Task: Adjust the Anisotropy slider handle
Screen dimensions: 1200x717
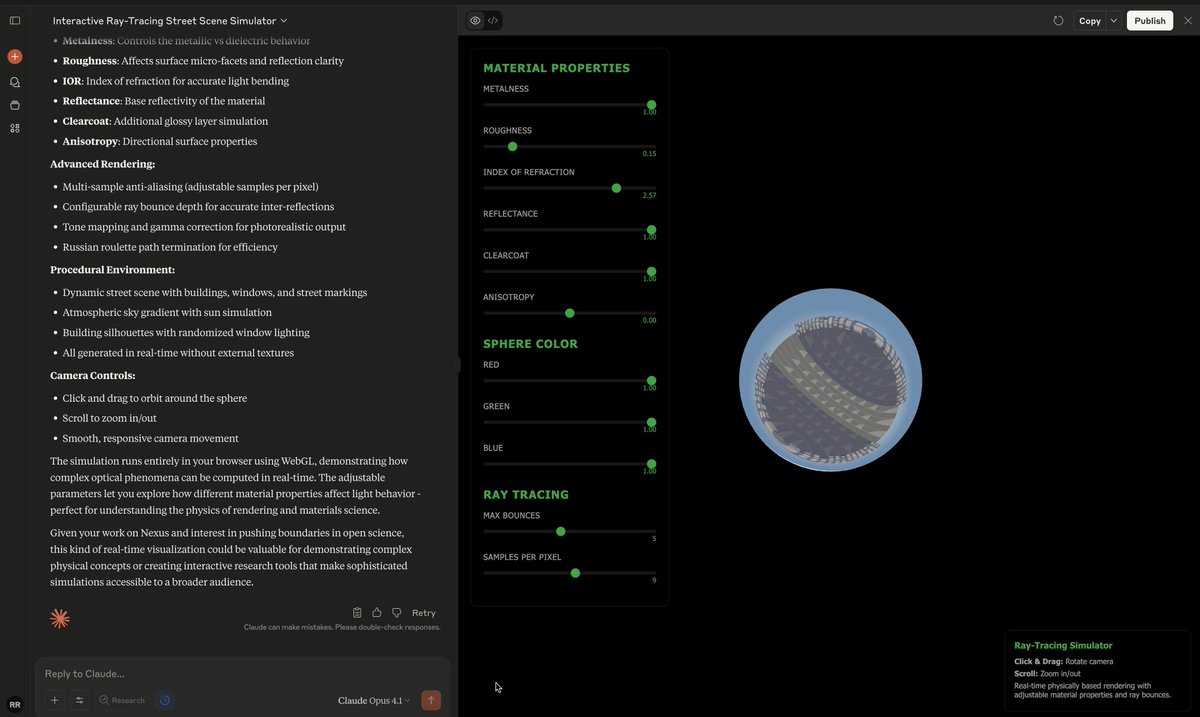Action: (569, 313)
